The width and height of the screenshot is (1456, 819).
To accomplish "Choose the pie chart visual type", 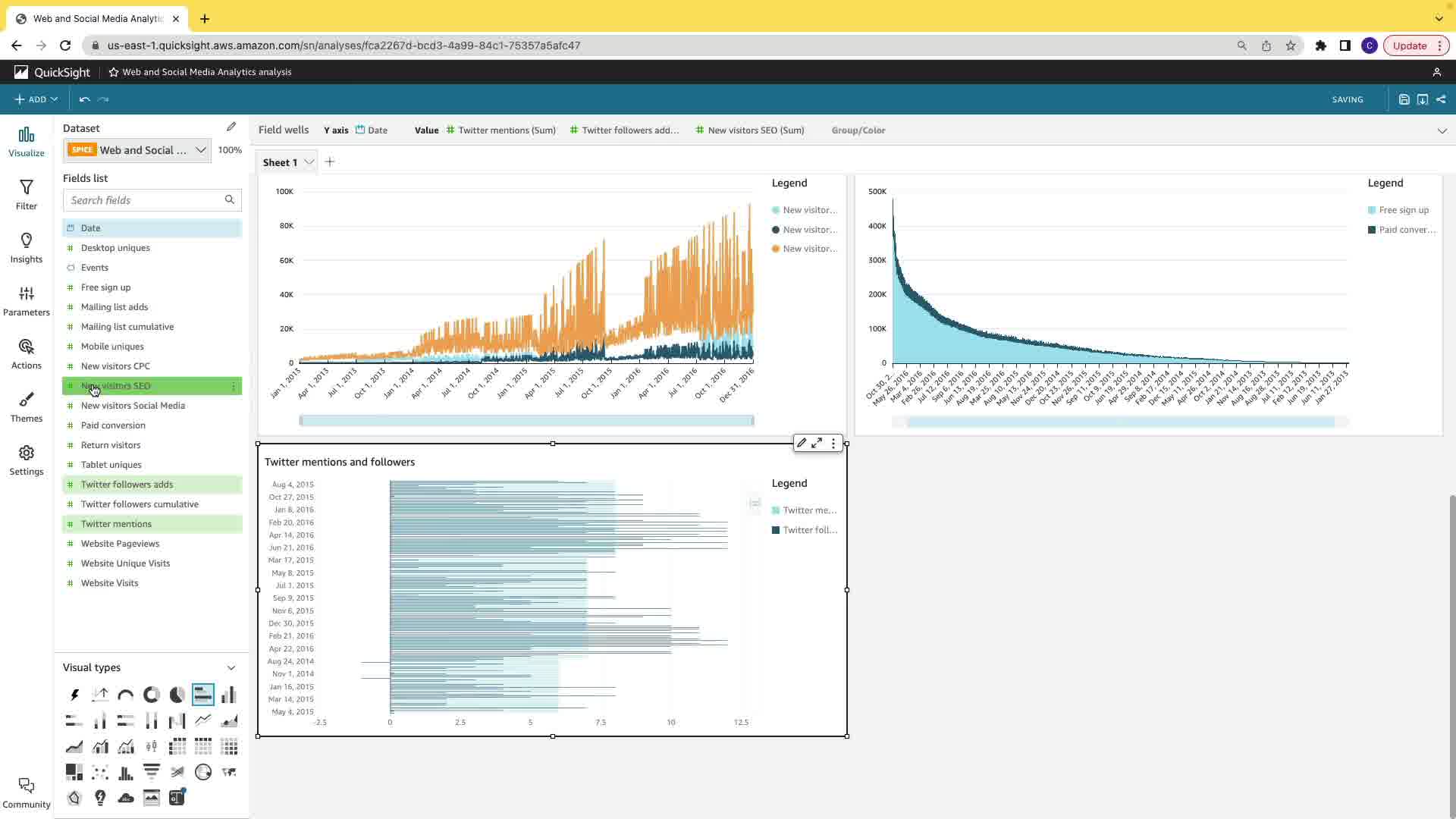I will pyautogui.click(x=177, y=695).
